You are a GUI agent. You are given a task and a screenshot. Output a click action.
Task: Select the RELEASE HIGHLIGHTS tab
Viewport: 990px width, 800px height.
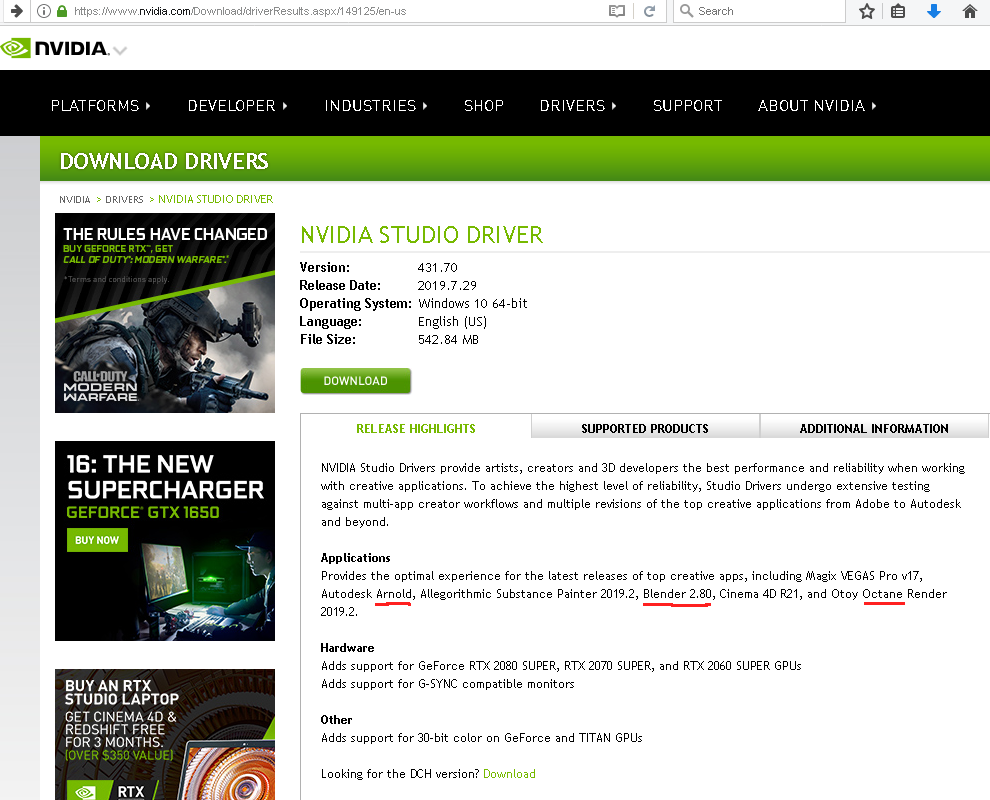pyautogui.click(x=415, y=429)
